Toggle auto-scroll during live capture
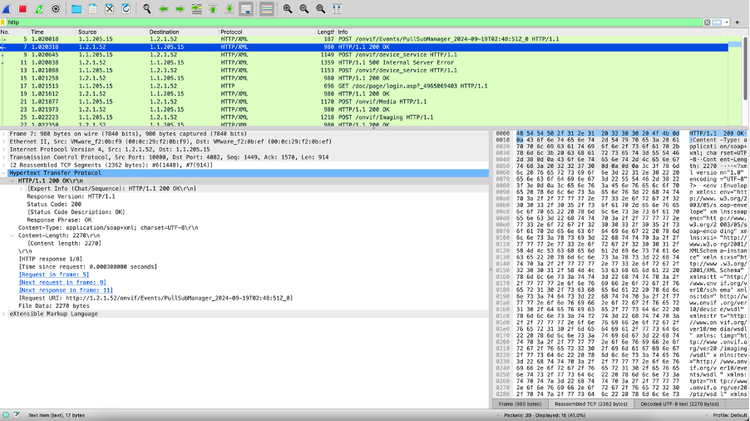This screenshot has height=421, width=750. click(248, 8)
